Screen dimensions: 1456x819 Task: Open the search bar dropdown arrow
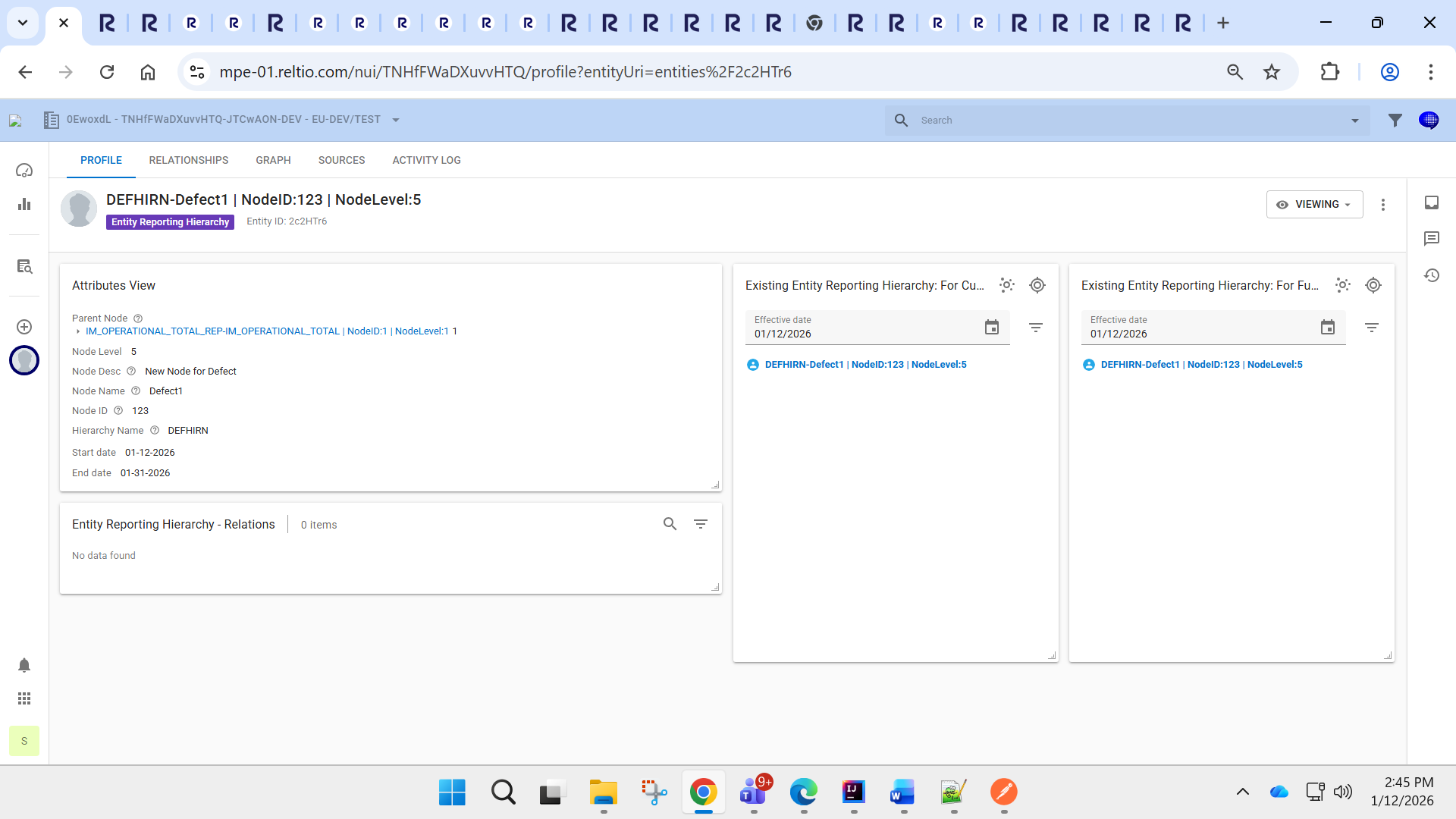(x=1355, y=121)
